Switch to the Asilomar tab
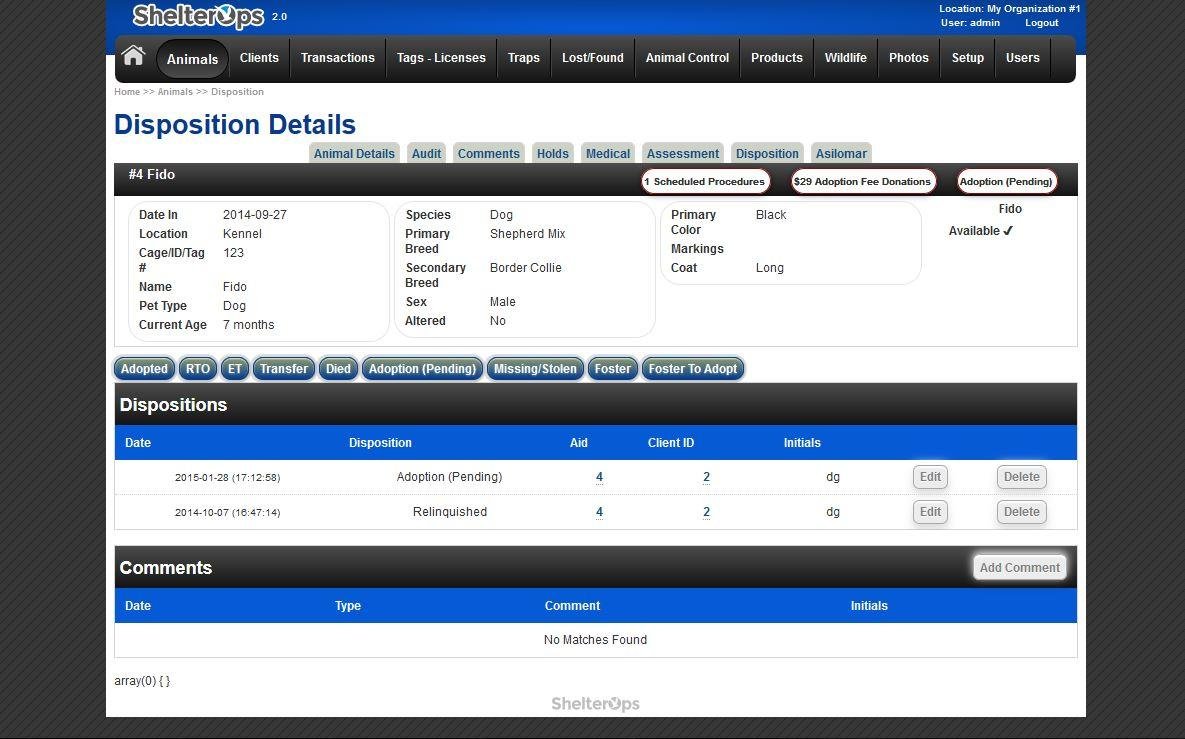 coord(841,153)
